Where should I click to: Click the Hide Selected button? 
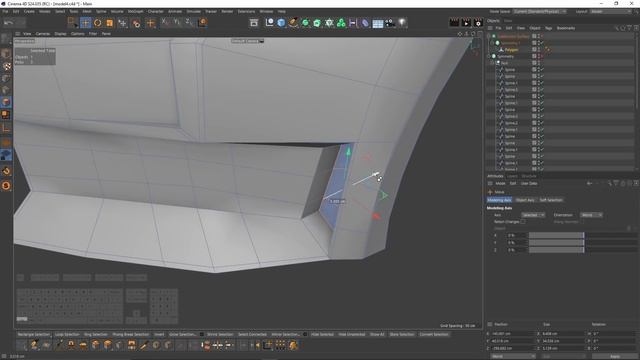(x=322, y=334)
